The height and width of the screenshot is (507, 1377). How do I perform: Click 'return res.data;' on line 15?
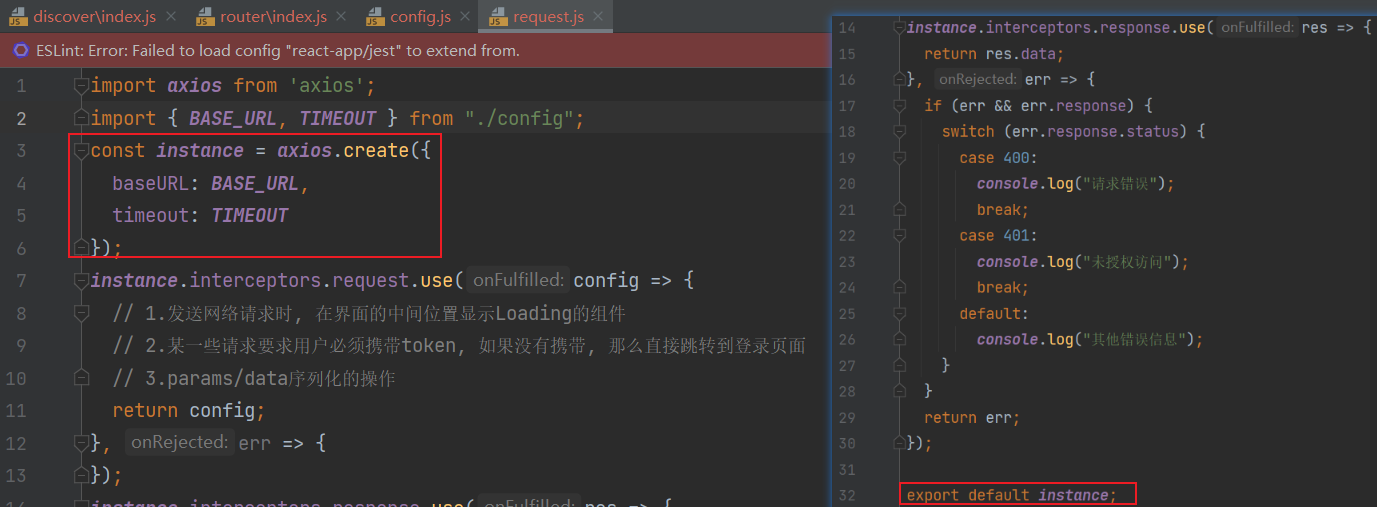[994, 54]
